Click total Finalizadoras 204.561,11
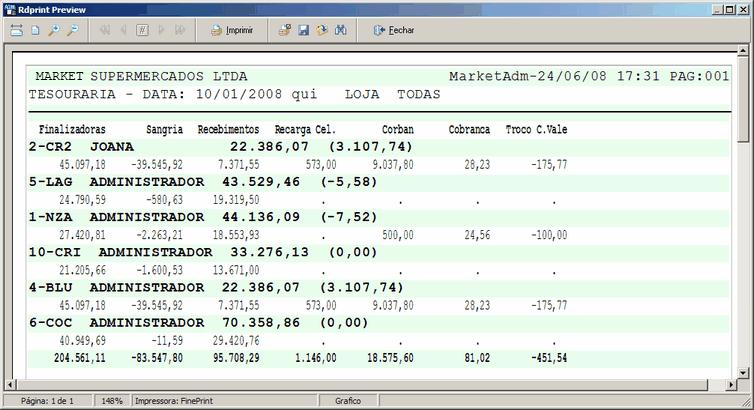Screen dimensions: 754x410 point(80,358)
